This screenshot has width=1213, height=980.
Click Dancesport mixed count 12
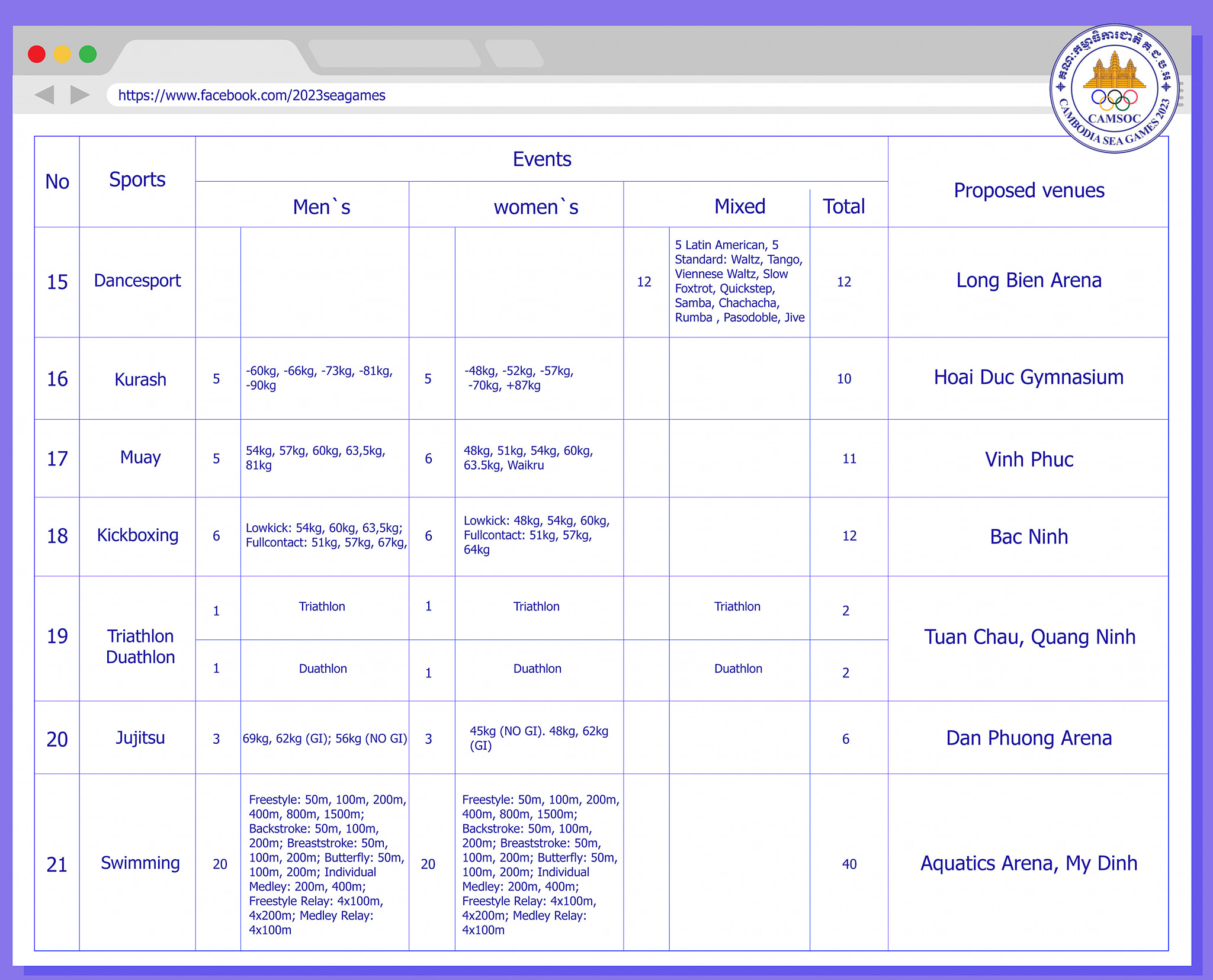(x=644, y=282)
